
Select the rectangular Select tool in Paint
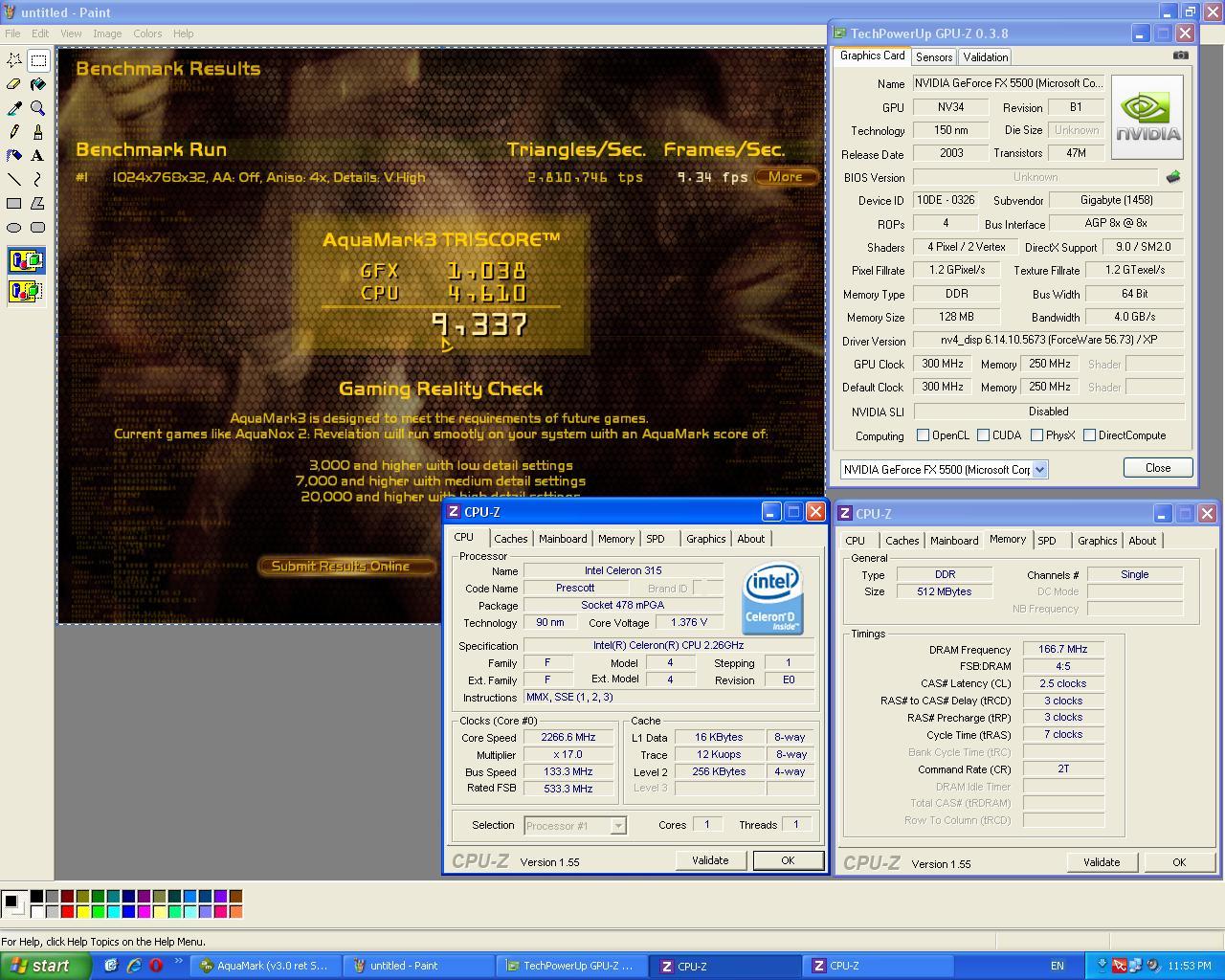point(38,60)
